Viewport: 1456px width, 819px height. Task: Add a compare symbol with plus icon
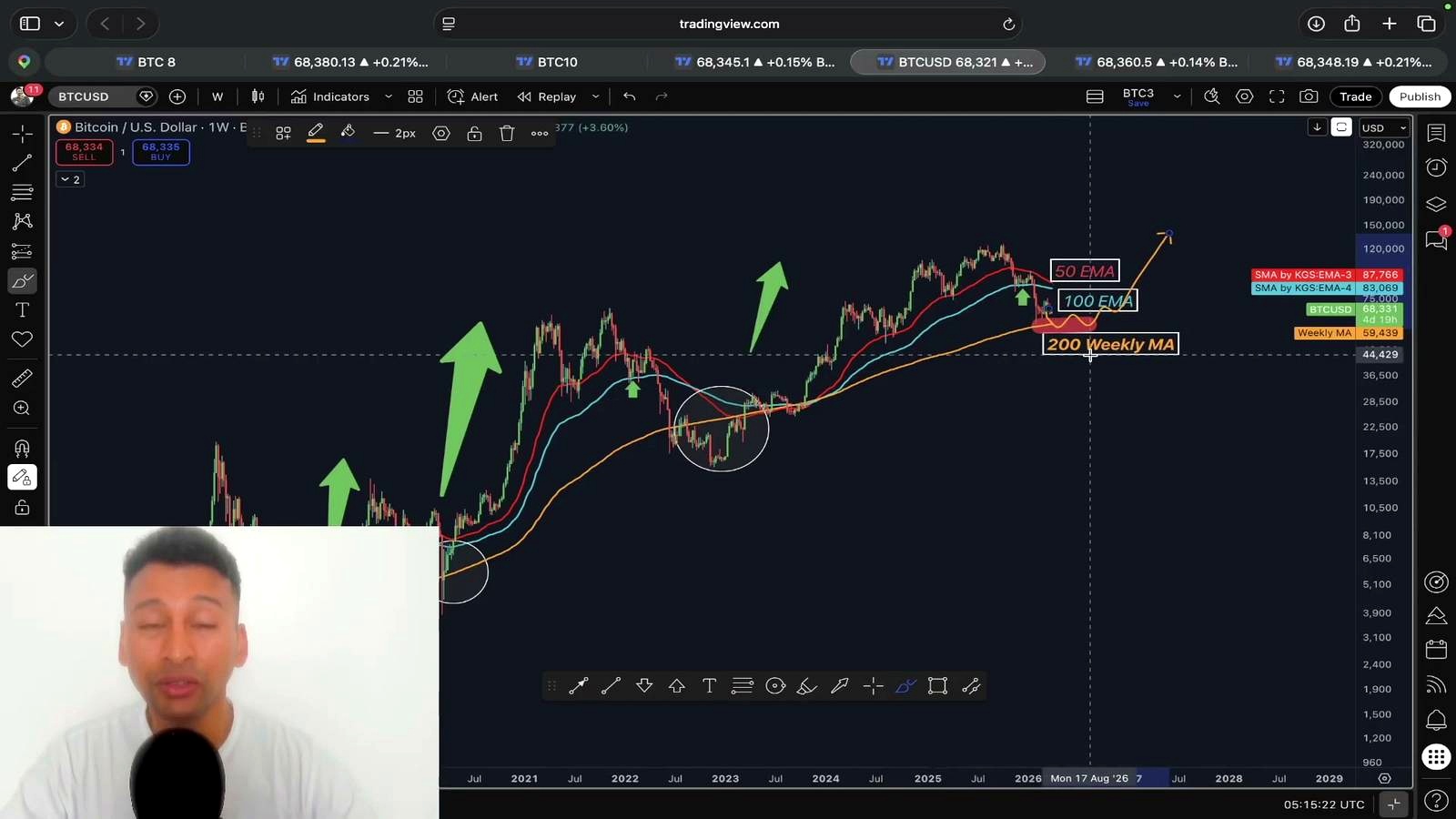(x=177, y=96)
